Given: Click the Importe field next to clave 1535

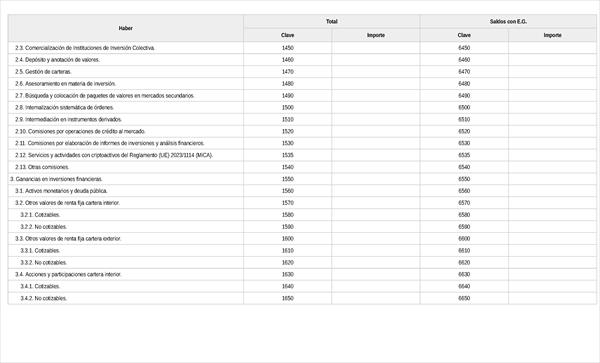Looking at the screenshot, I should coord(376,155).
